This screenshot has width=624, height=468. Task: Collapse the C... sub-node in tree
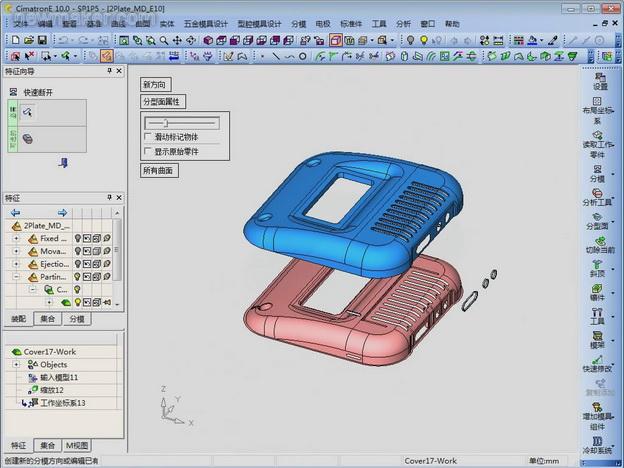(x=33, y=289)
